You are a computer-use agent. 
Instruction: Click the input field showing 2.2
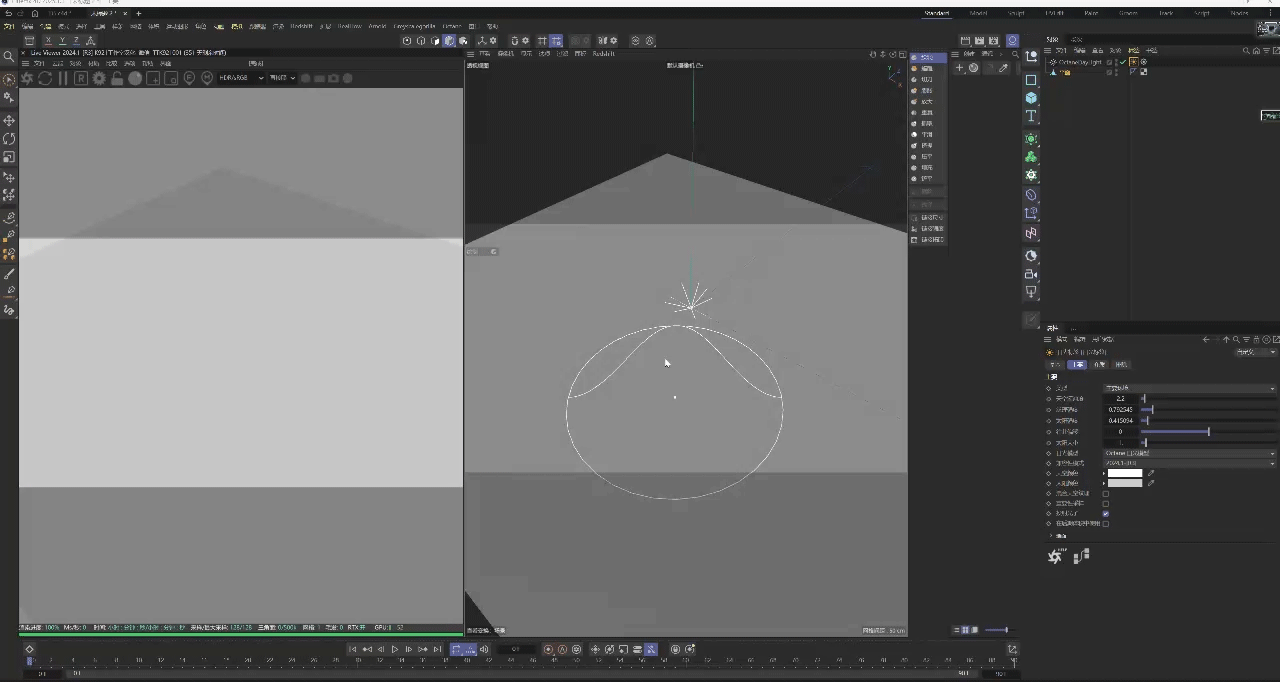pyautogui.click(x=1120, y=399)
